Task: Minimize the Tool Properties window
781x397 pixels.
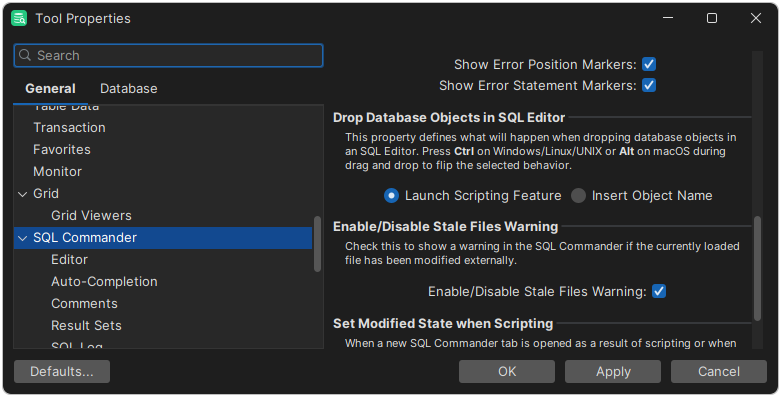Action: point(668,18)
